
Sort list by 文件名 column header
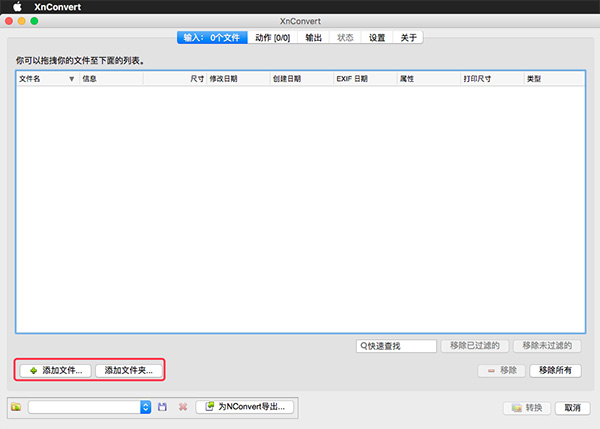47,79
